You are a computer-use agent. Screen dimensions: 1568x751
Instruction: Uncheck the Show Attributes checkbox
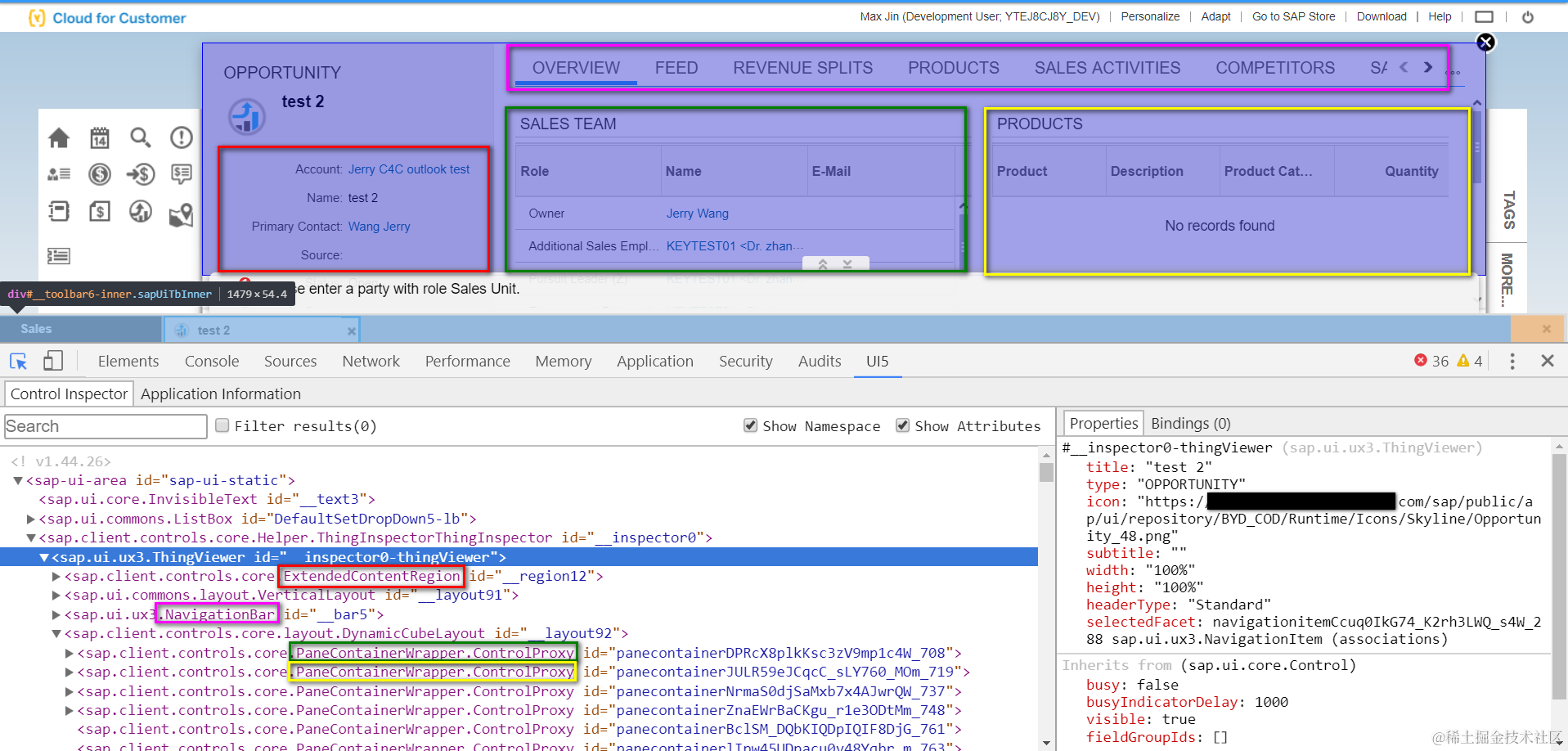[x=902, y=425]
